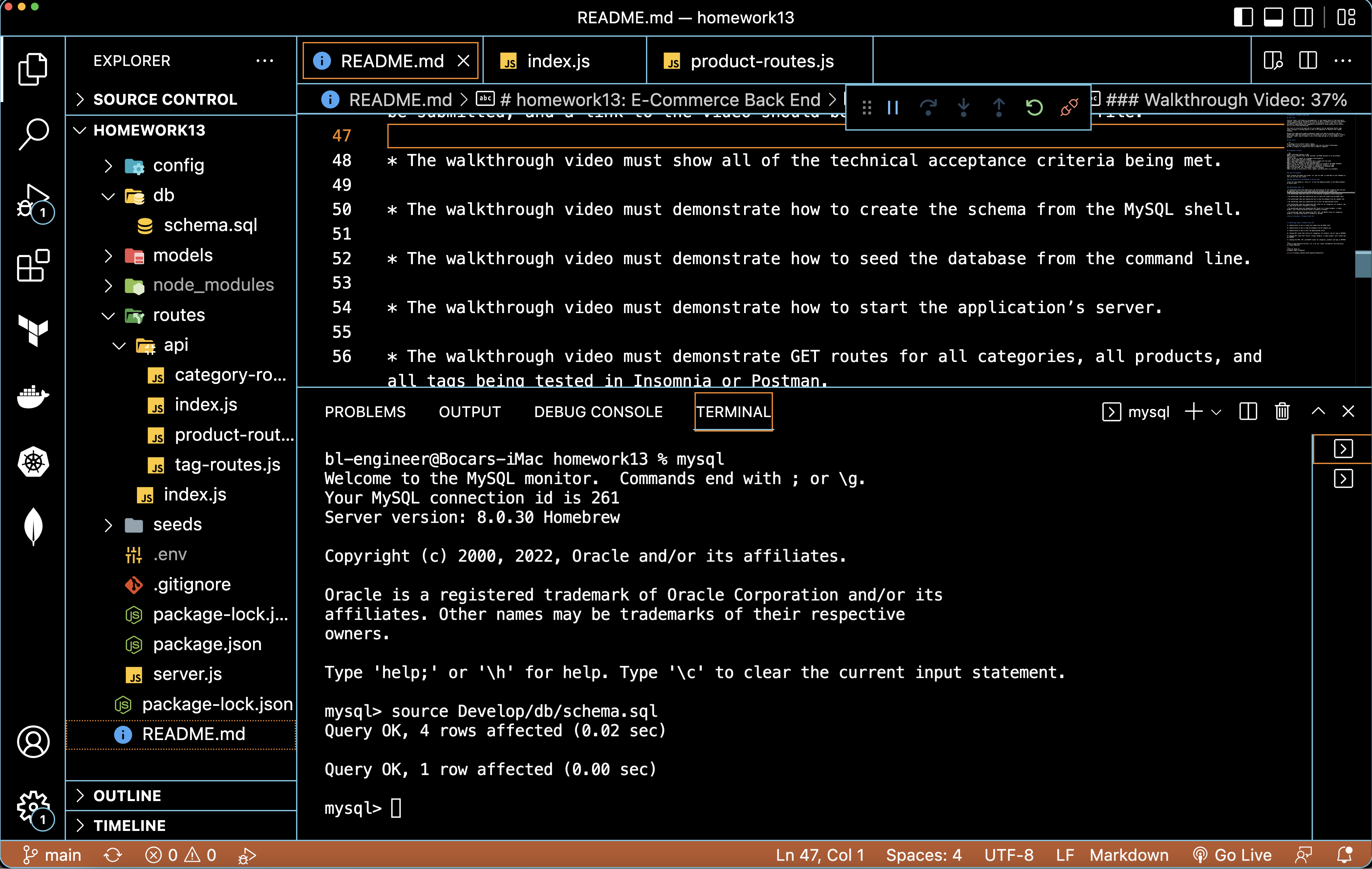Screen dimensions: 1372x869
Task: Open the MongoDB leaf view
Action: 33,526
